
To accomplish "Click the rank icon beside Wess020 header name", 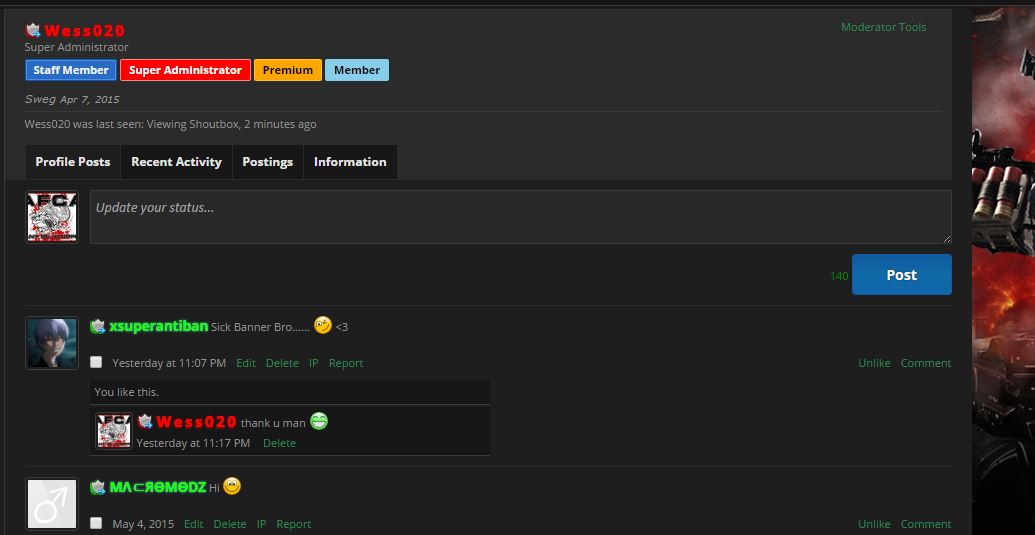I will [x=33, y=31].
